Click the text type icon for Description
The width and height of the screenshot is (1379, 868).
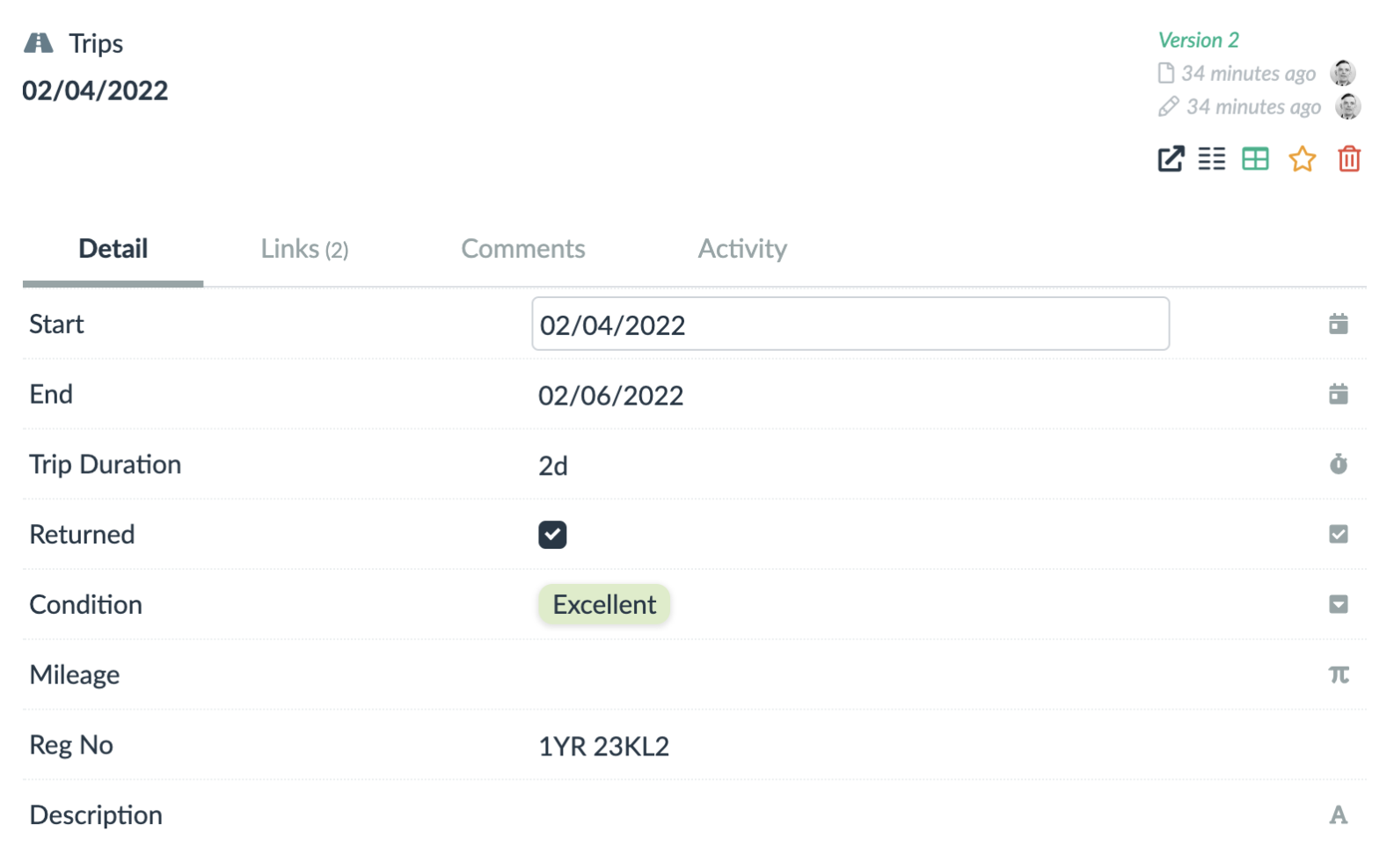tap(1338, 815)
